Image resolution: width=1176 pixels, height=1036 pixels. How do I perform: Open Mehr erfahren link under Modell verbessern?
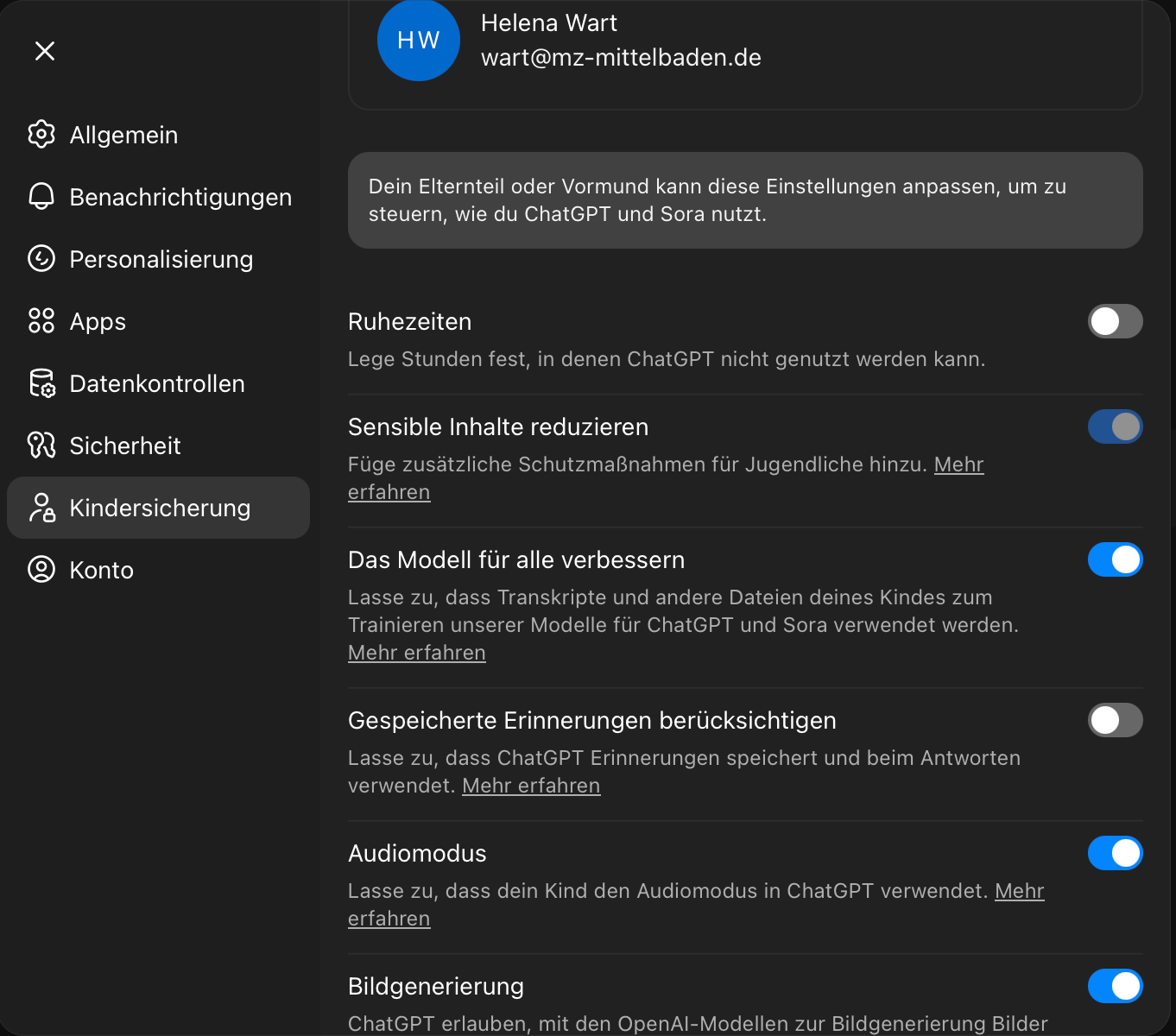[x=417, y=653]
